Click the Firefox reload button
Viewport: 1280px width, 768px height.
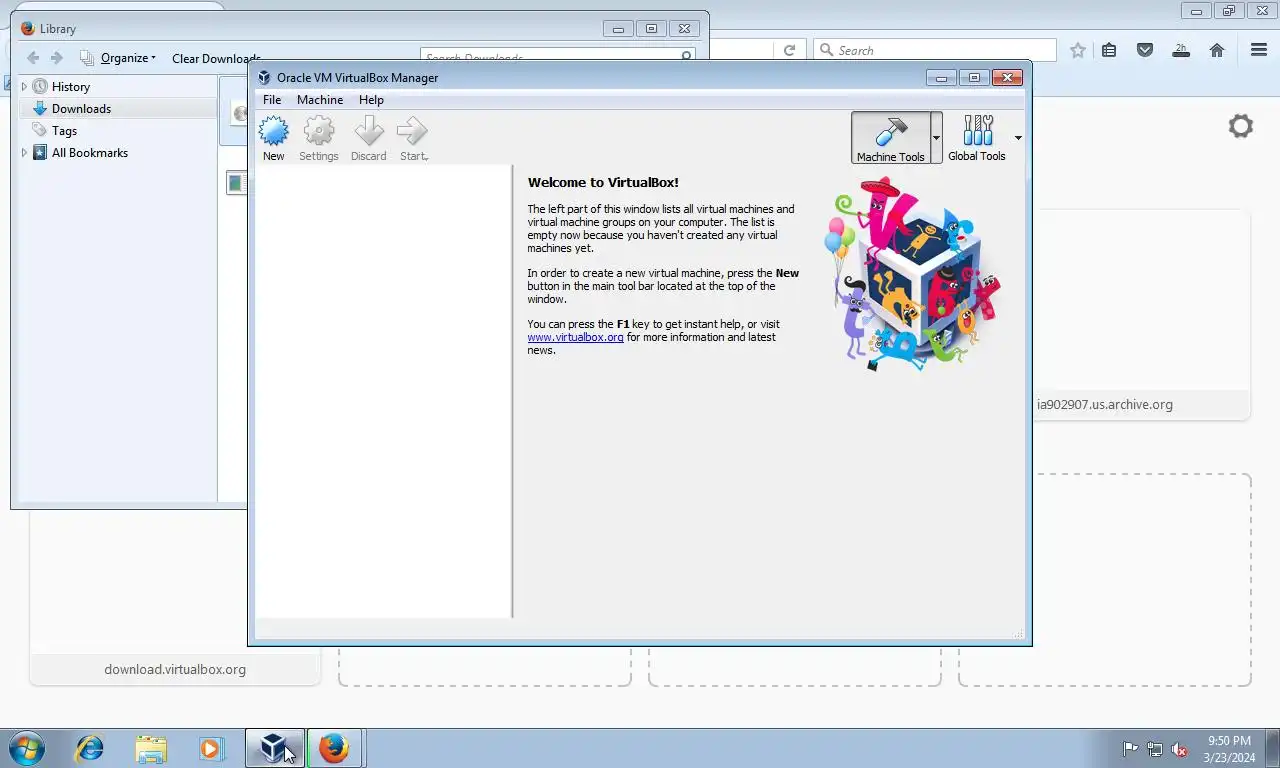tap(789, 50)
